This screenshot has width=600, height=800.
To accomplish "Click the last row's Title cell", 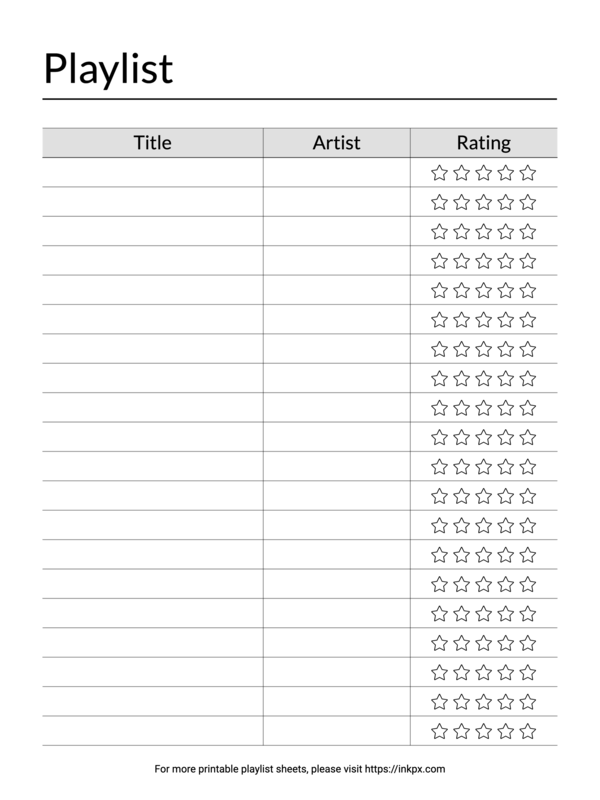I will point(152,731).
